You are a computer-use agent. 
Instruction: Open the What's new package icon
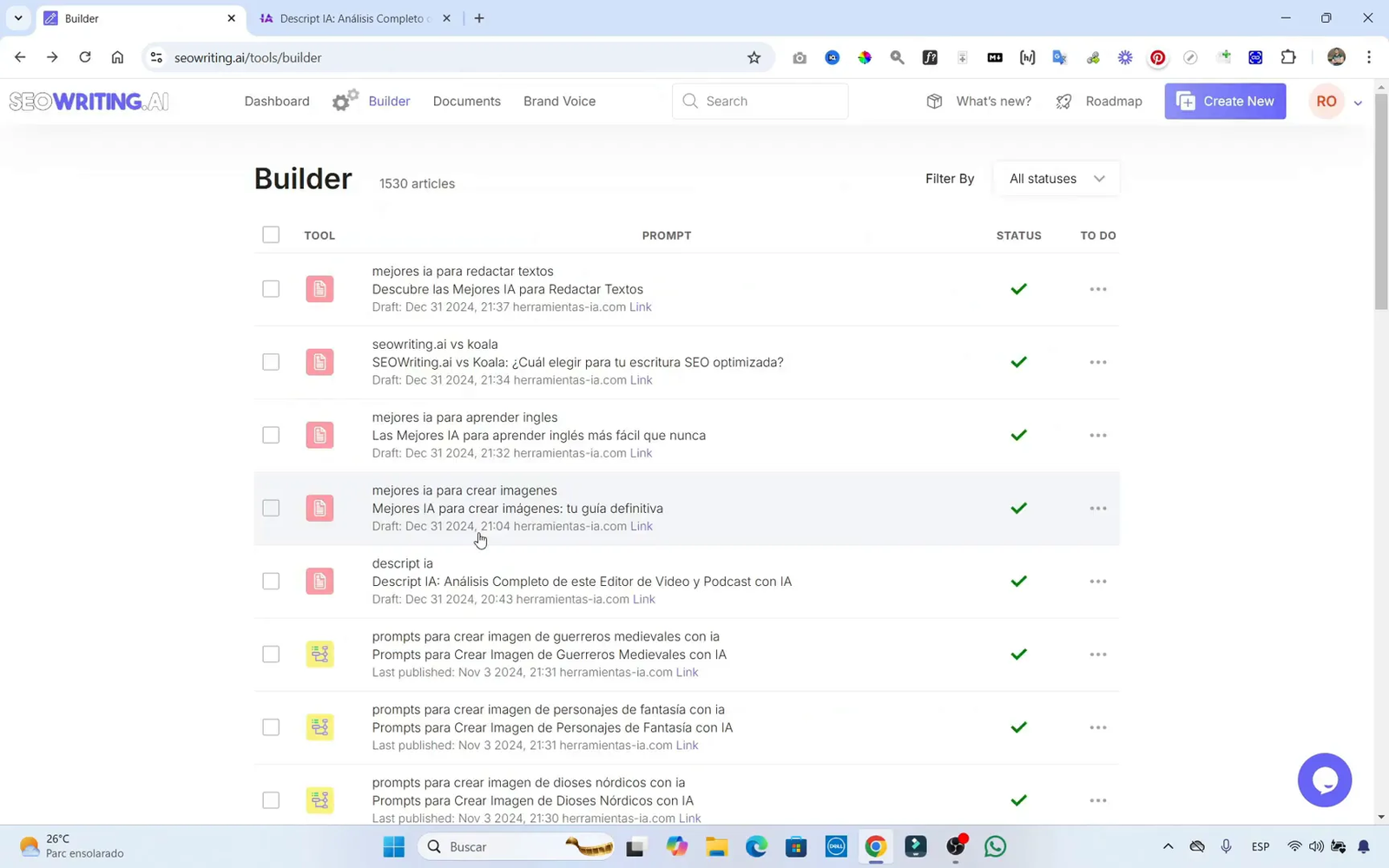(x=934, y=101)
